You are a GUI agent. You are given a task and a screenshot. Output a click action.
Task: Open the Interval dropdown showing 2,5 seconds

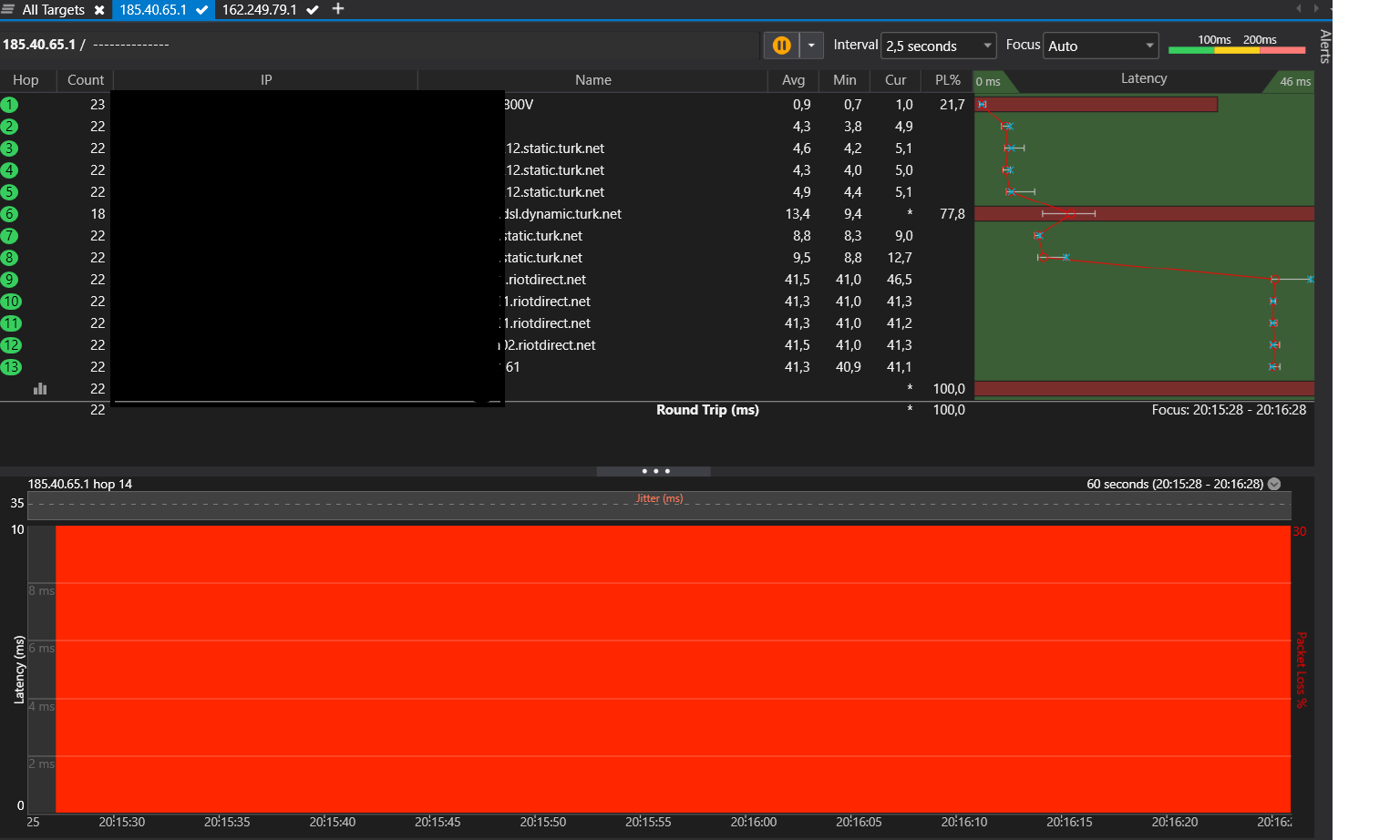tap(939, 46)
